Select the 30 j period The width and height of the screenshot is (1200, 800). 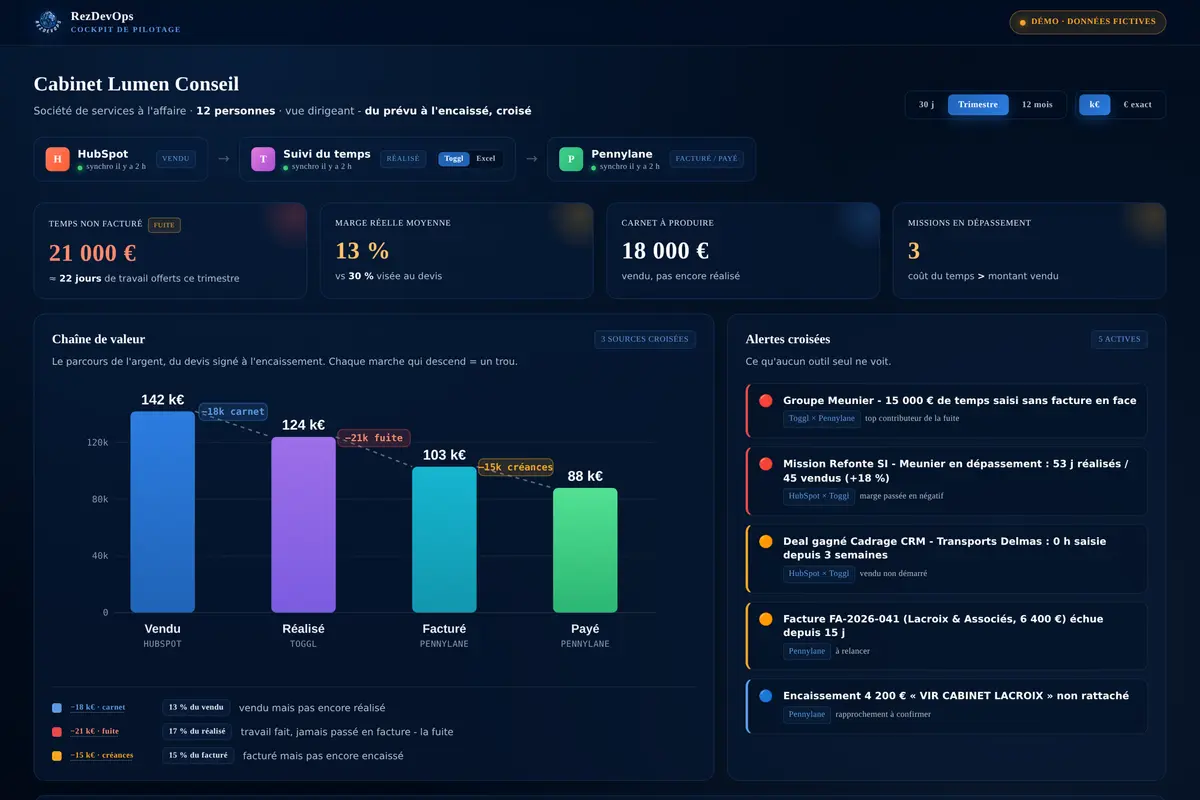(x=927, y=105)
